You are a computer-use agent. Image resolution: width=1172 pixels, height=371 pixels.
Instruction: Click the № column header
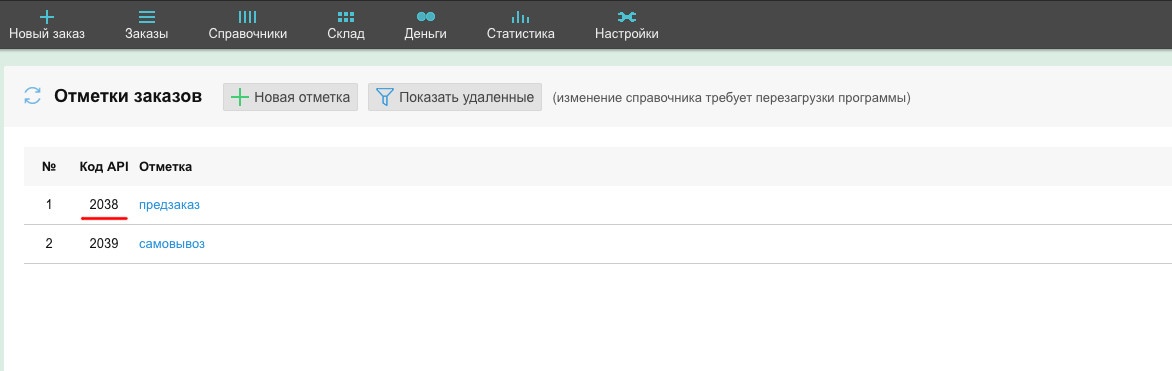[49, 167]
